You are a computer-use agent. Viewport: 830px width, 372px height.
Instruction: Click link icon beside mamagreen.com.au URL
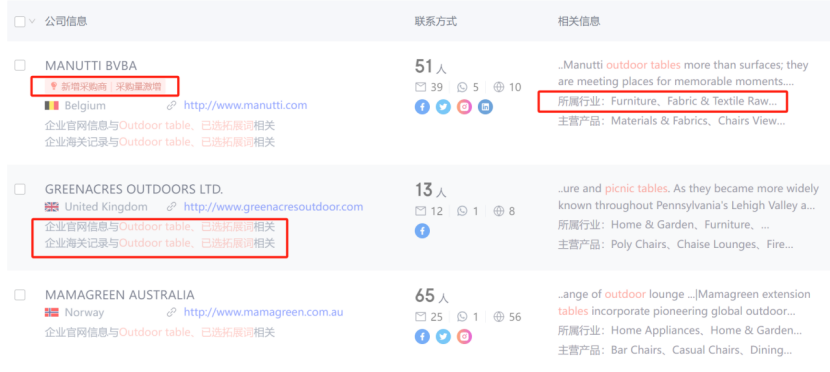(x=172, y=312)
